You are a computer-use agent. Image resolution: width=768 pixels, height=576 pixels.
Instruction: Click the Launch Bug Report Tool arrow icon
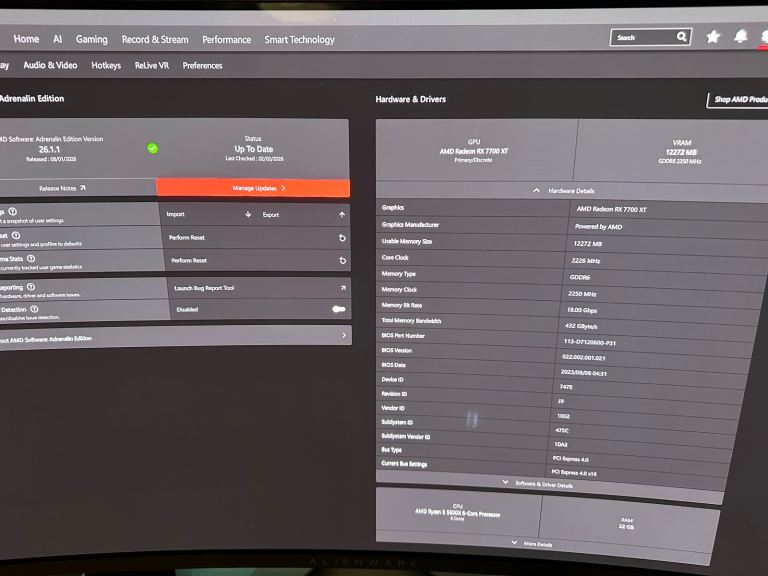(x=343, y=287)
